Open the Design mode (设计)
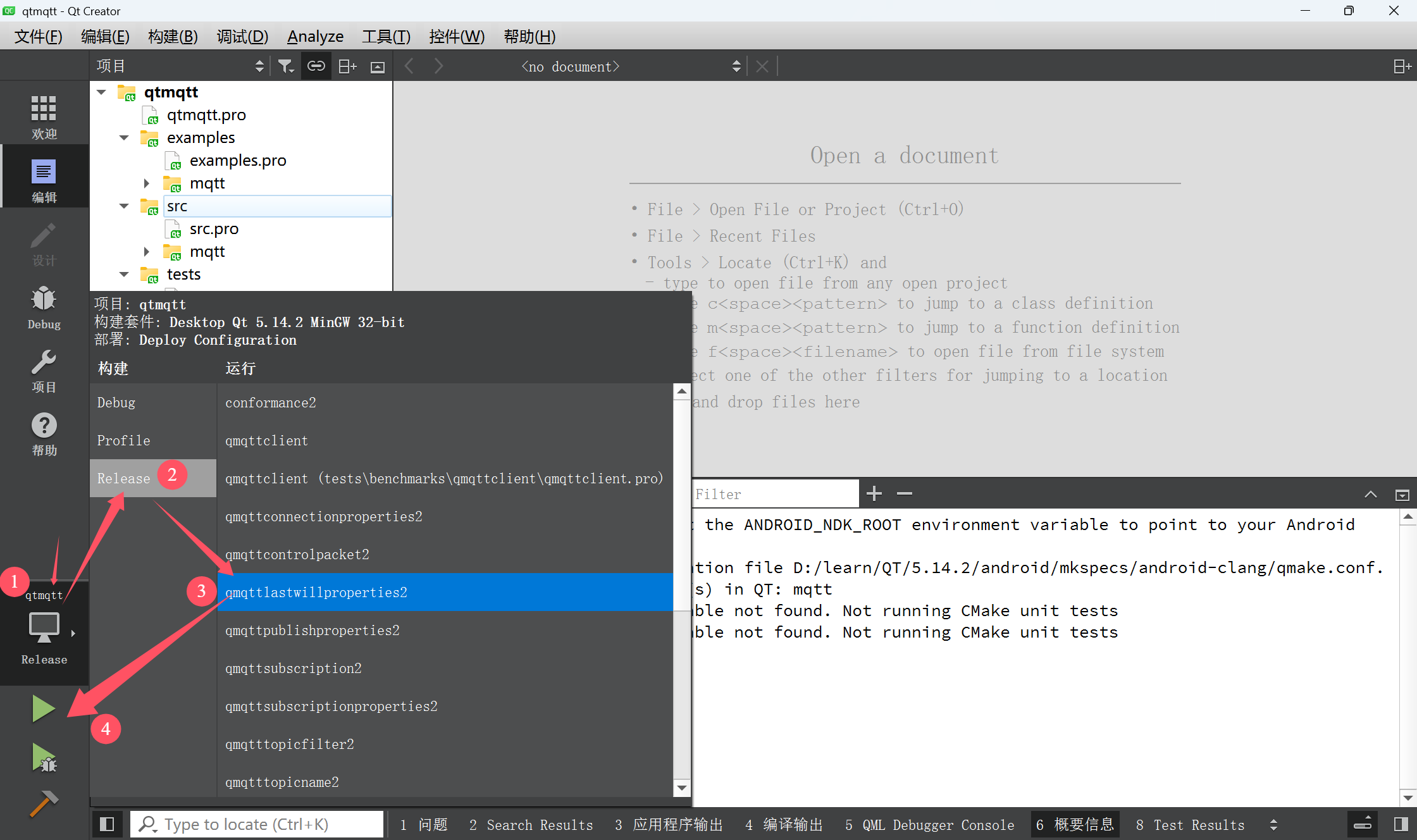Screen dimensions: 1417x840 [x=44, y=244]
